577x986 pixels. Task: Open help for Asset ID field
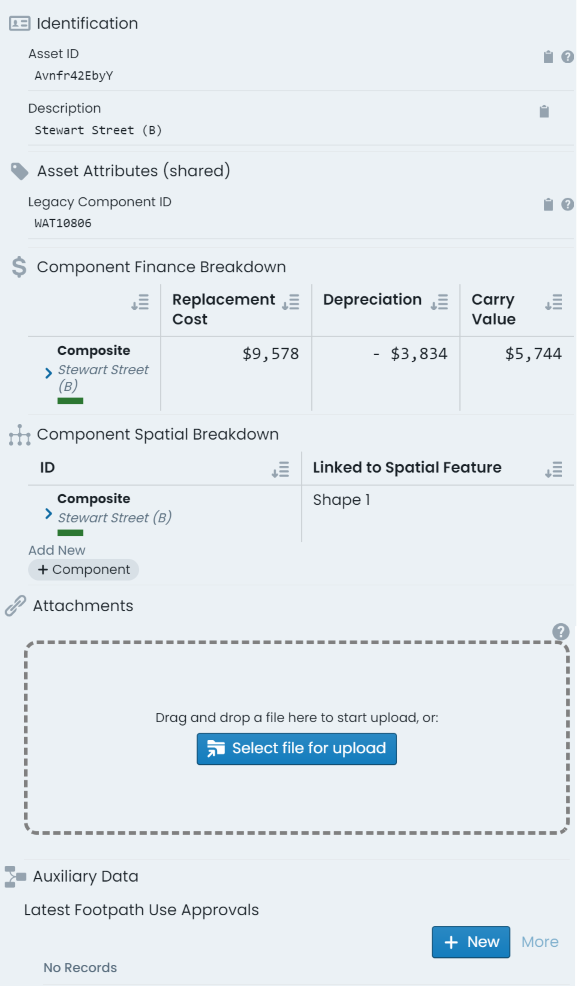click(568, 57)
